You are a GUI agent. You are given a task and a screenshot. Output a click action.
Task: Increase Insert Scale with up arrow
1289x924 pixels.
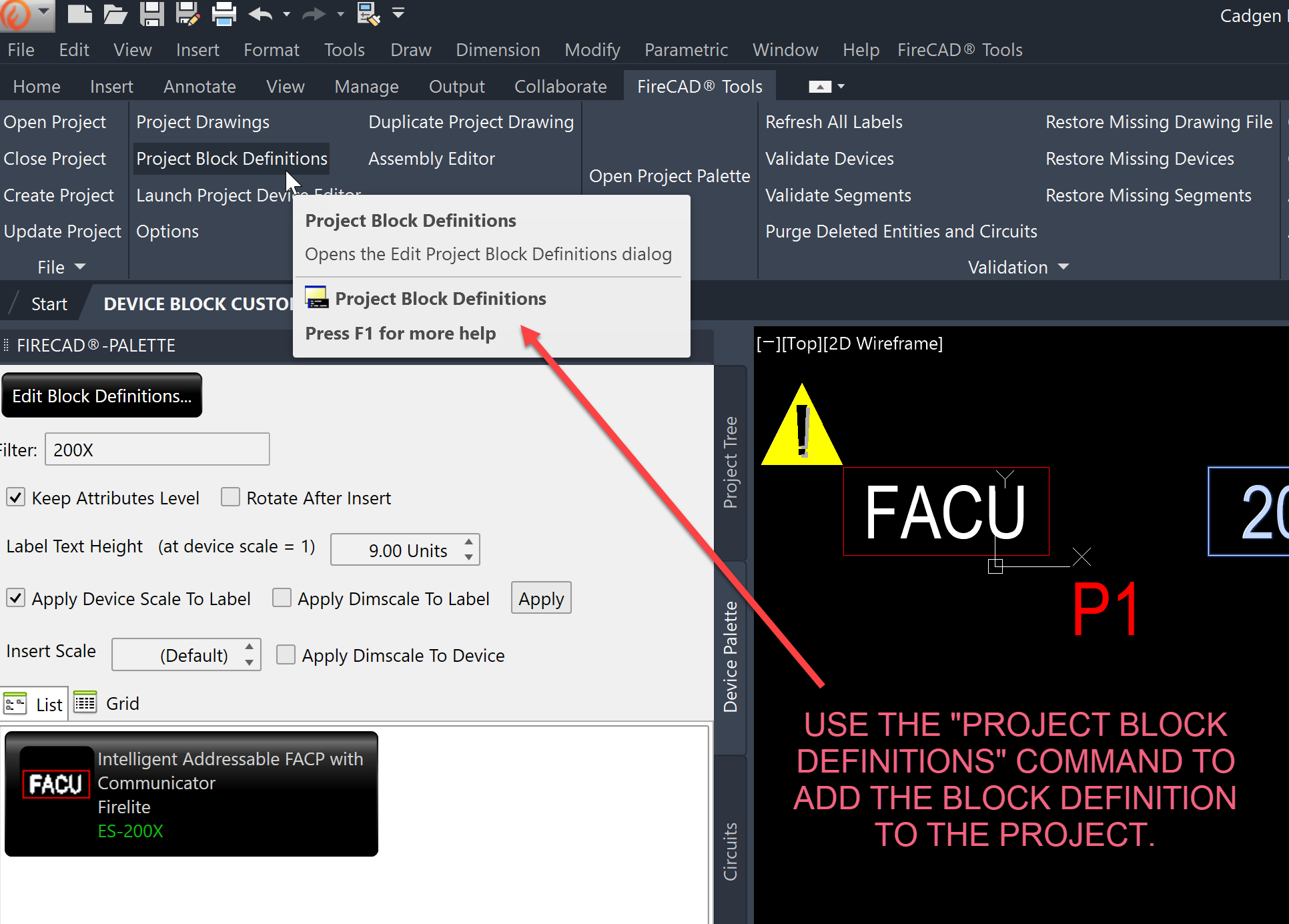(249, 646)
